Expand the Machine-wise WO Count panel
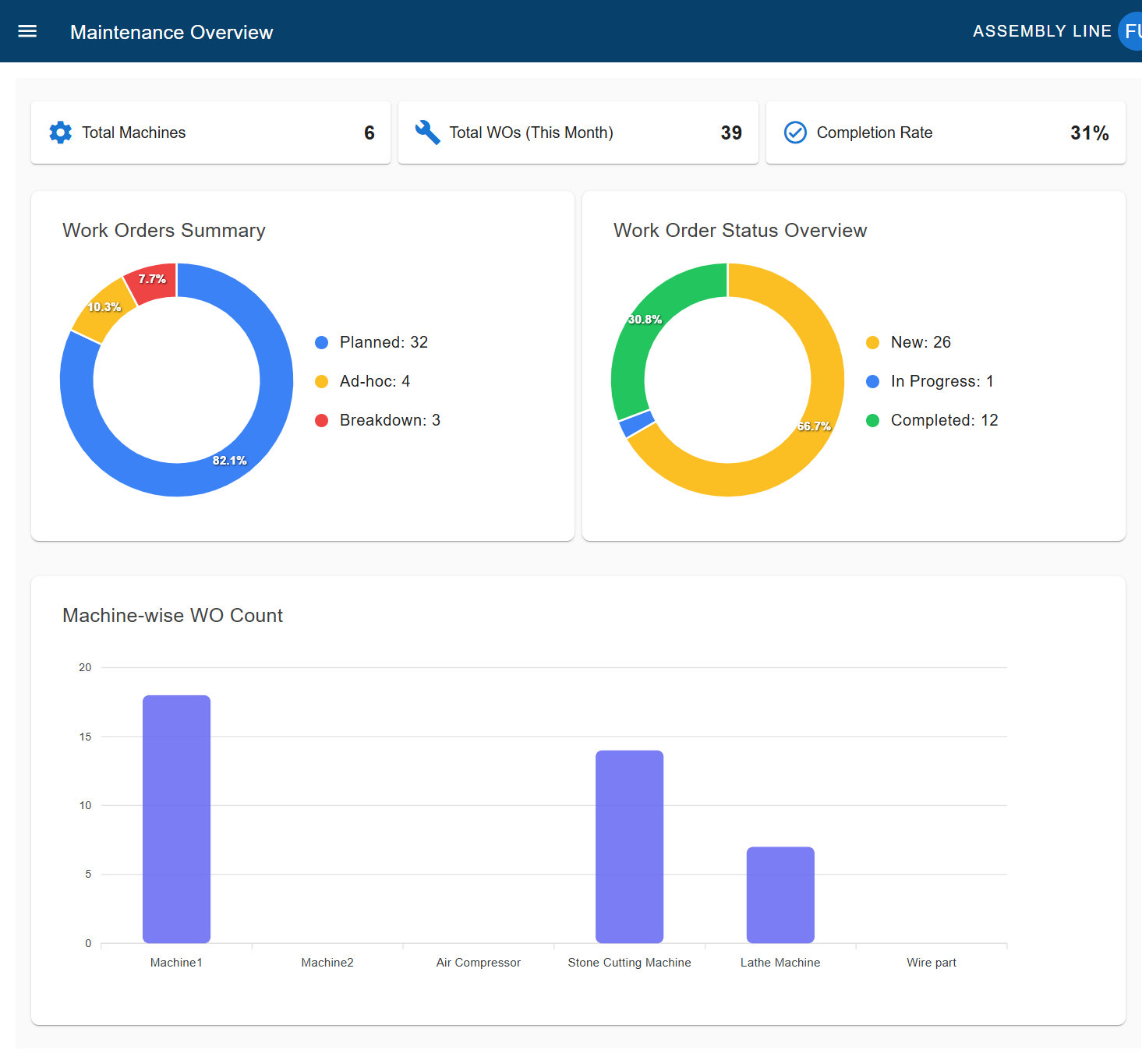This screenshot has height=1064, width=1142. click(172, 616)
